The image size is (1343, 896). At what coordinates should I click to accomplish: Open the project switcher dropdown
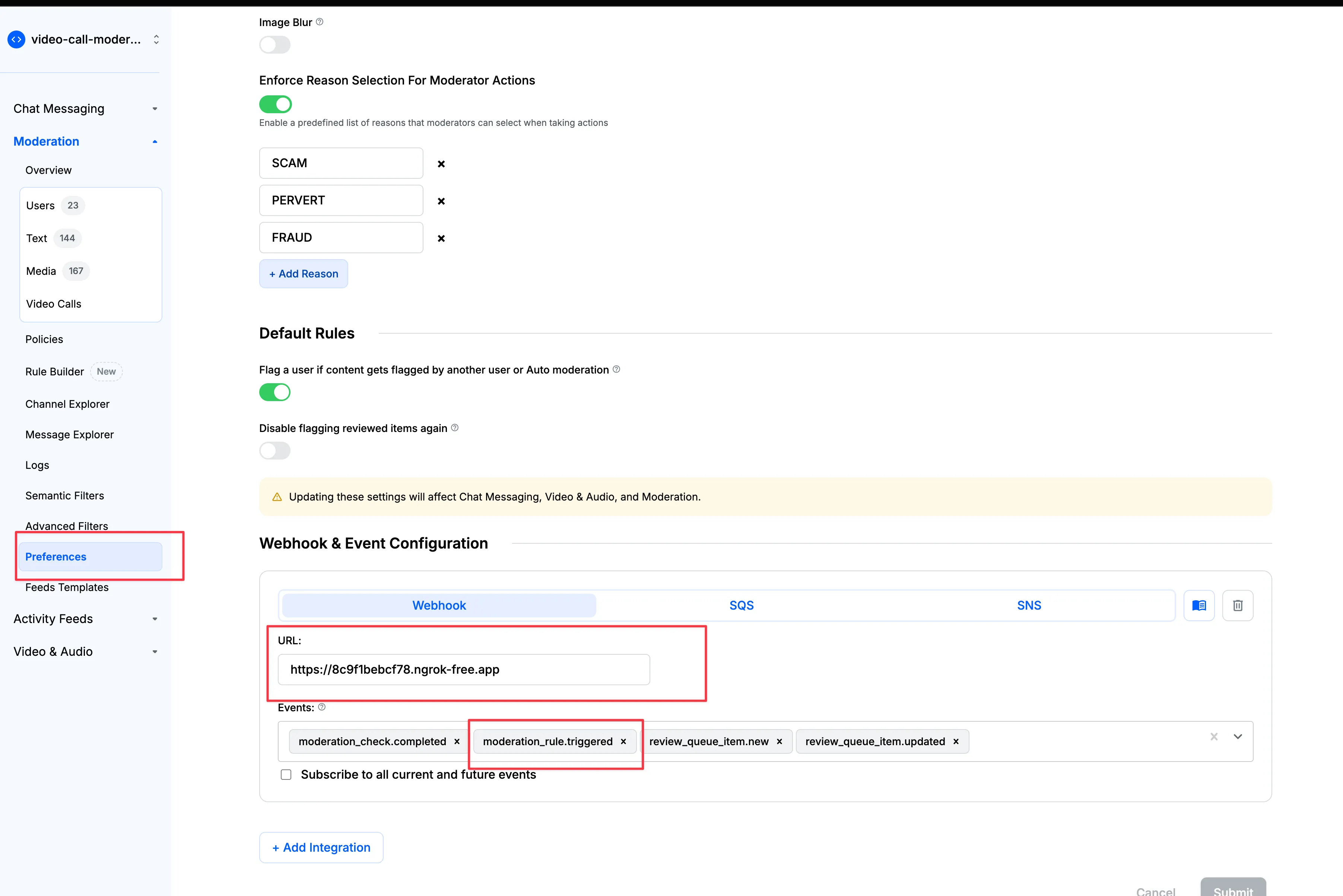tap(156, 39)
